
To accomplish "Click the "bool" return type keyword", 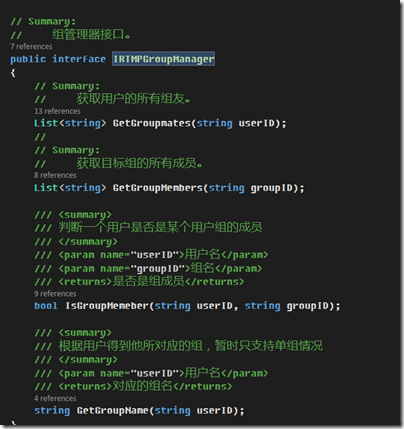I will tap(46, 306).
